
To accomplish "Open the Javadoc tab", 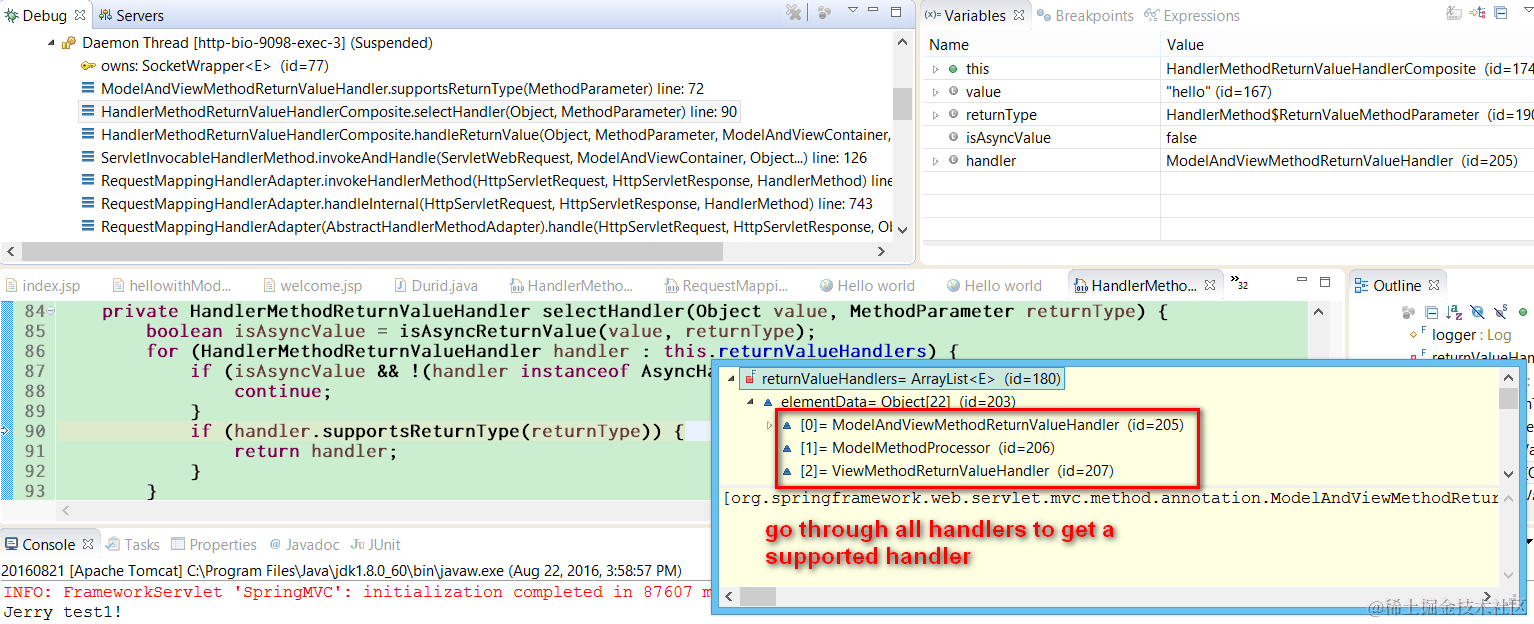I will click(305, 545).
